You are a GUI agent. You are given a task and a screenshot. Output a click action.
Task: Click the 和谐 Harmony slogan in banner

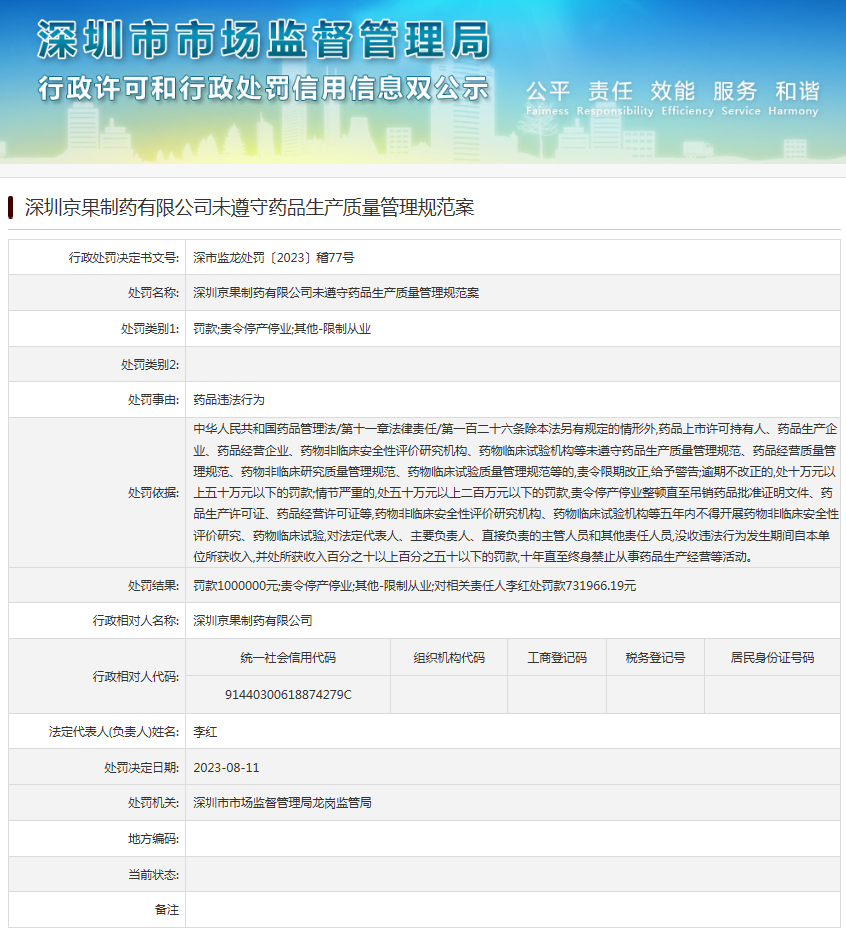[x=793, y=97]
